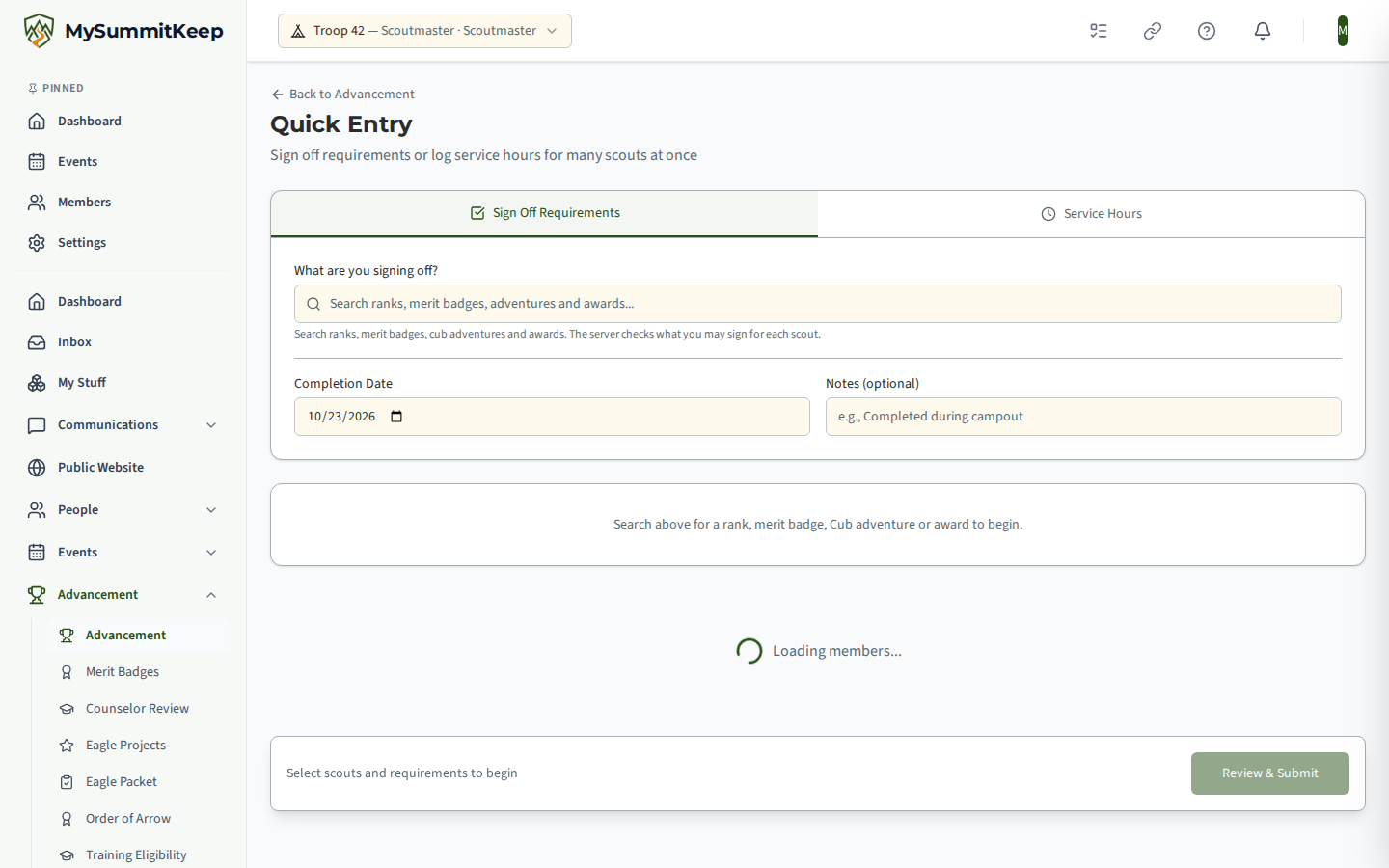The height and width of the screenshot is (868, 1389).
Task: Click the link icon in top bar
Action: coord(1153,31)
